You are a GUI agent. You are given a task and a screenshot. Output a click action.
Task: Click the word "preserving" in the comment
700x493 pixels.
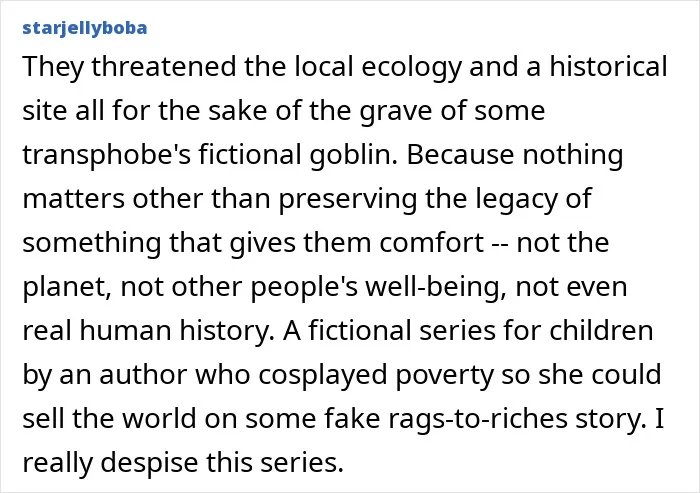coord(347,199)
